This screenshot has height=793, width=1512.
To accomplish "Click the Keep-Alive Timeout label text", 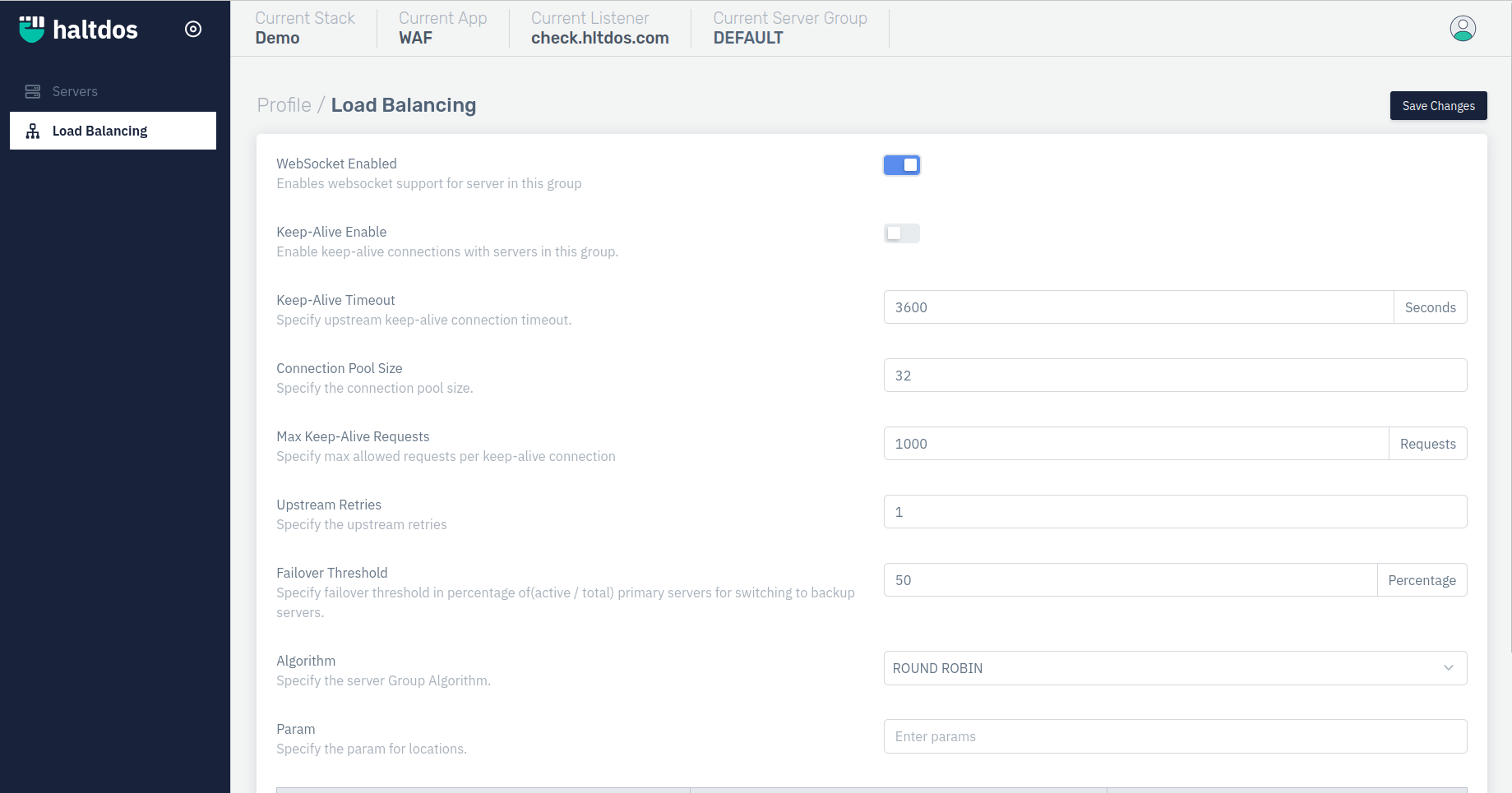I will pyautogui.click(x=335, y=300).
